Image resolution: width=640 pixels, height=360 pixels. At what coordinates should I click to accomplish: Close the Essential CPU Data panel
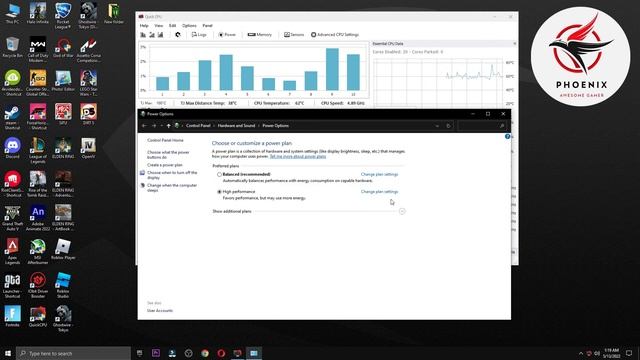click(514, 43)
